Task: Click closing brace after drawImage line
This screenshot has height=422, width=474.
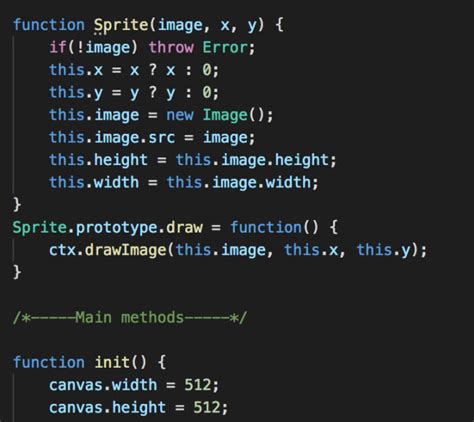Action: pyautogui.click(x=17, y=272)
